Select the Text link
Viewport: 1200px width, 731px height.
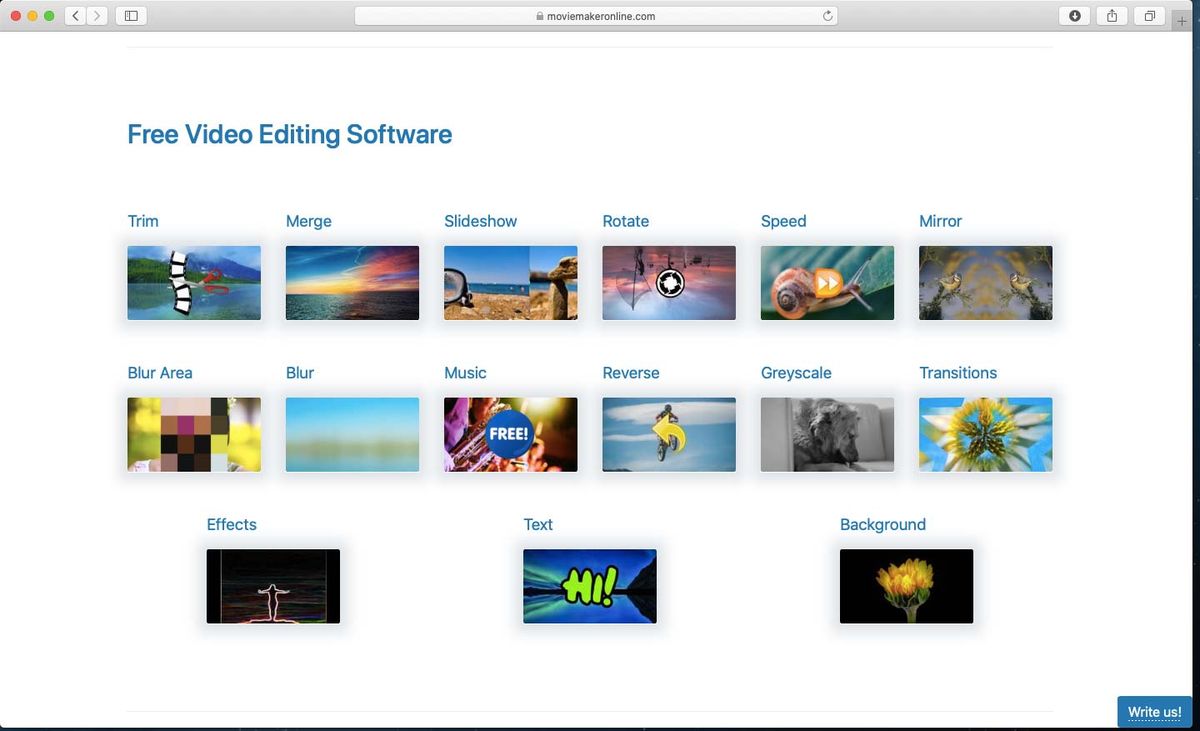[x=538, y=524]
